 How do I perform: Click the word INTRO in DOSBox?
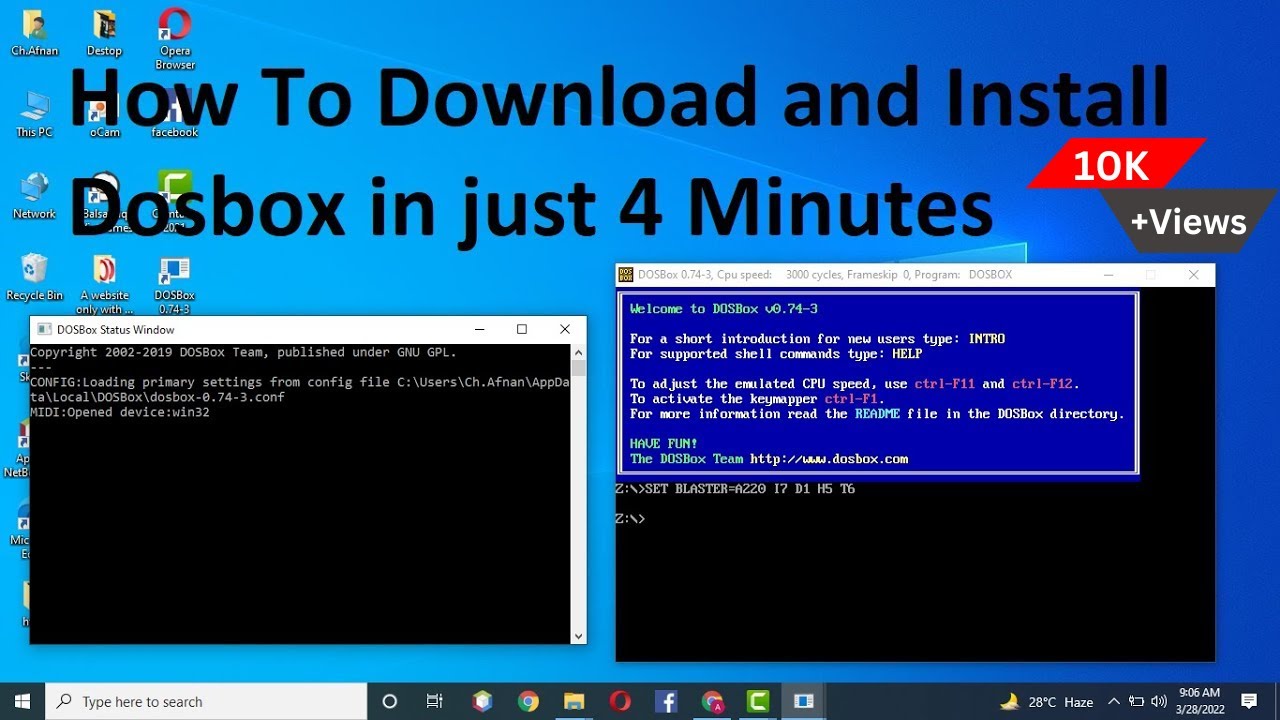pyautogui.click(x=987, y=339)
